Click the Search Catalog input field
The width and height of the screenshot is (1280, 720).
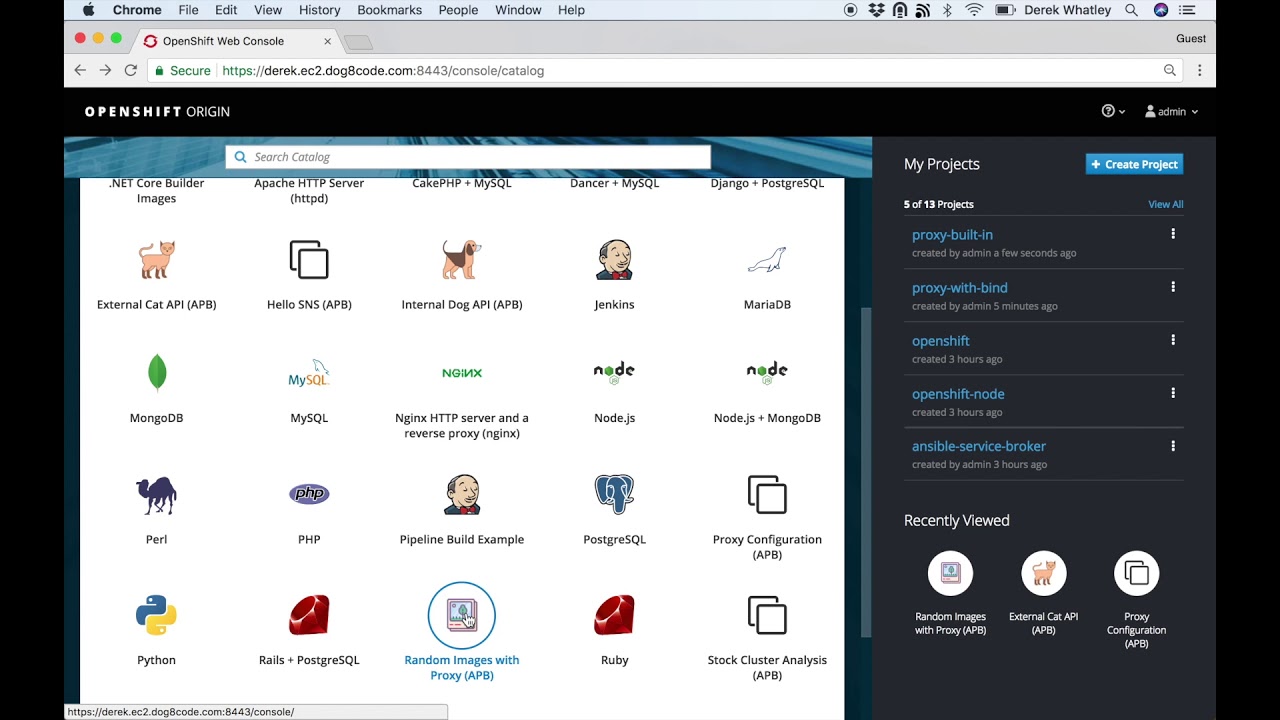[x=468, y=157]
